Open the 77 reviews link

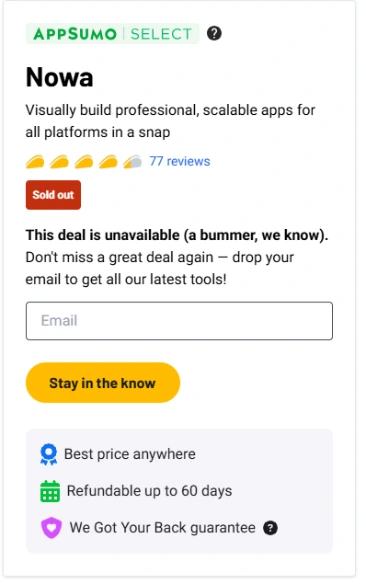[180, 161]
